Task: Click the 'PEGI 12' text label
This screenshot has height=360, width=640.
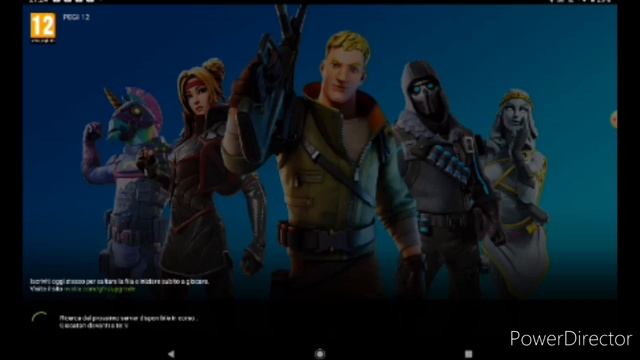Action: tap(76, 17)
